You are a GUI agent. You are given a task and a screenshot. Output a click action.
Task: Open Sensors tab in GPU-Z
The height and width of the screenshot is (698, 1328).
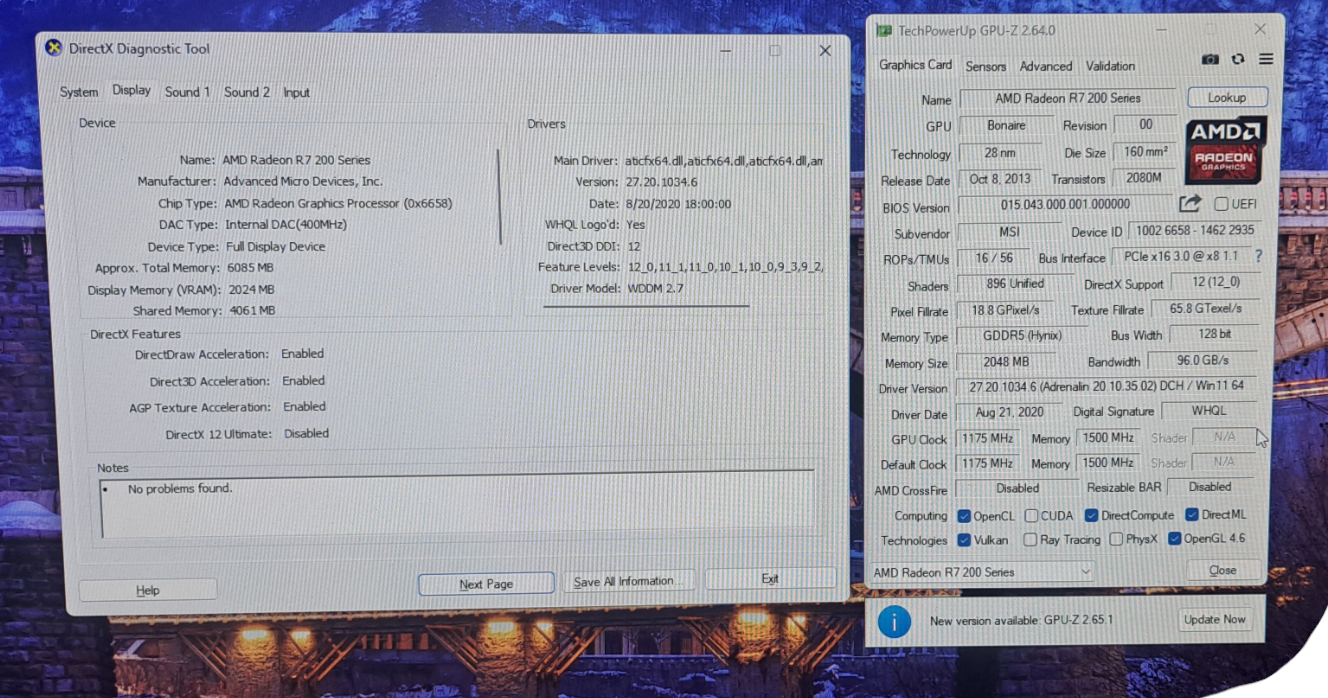pos(985,67)
